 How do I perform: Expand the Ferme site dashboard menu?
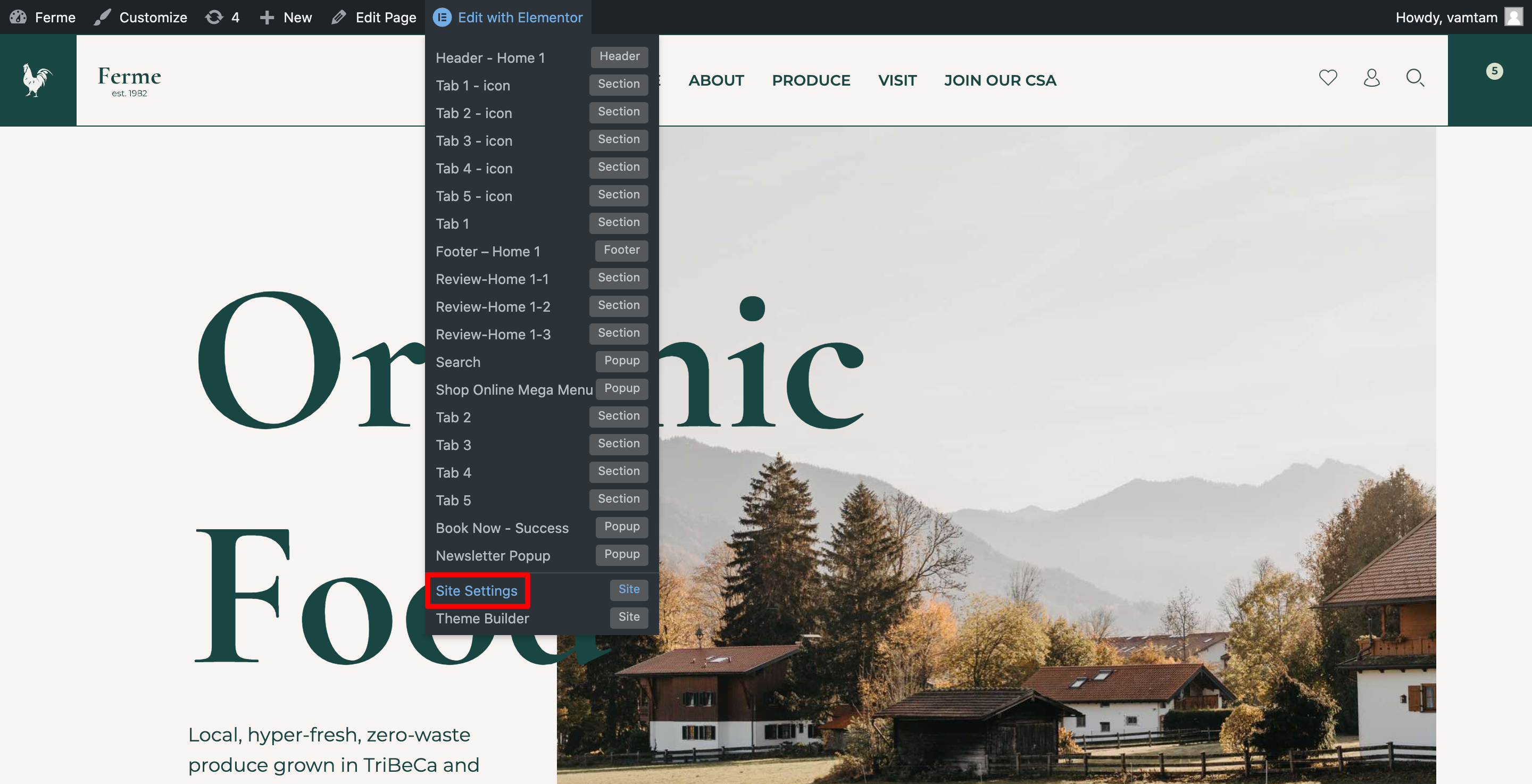43,17
